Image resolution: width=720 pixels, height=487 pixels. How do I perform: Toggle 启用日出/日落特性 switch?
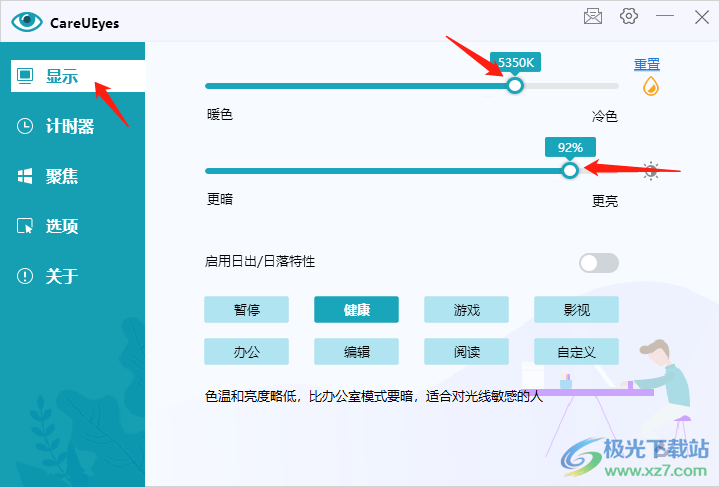click(598, 263)
